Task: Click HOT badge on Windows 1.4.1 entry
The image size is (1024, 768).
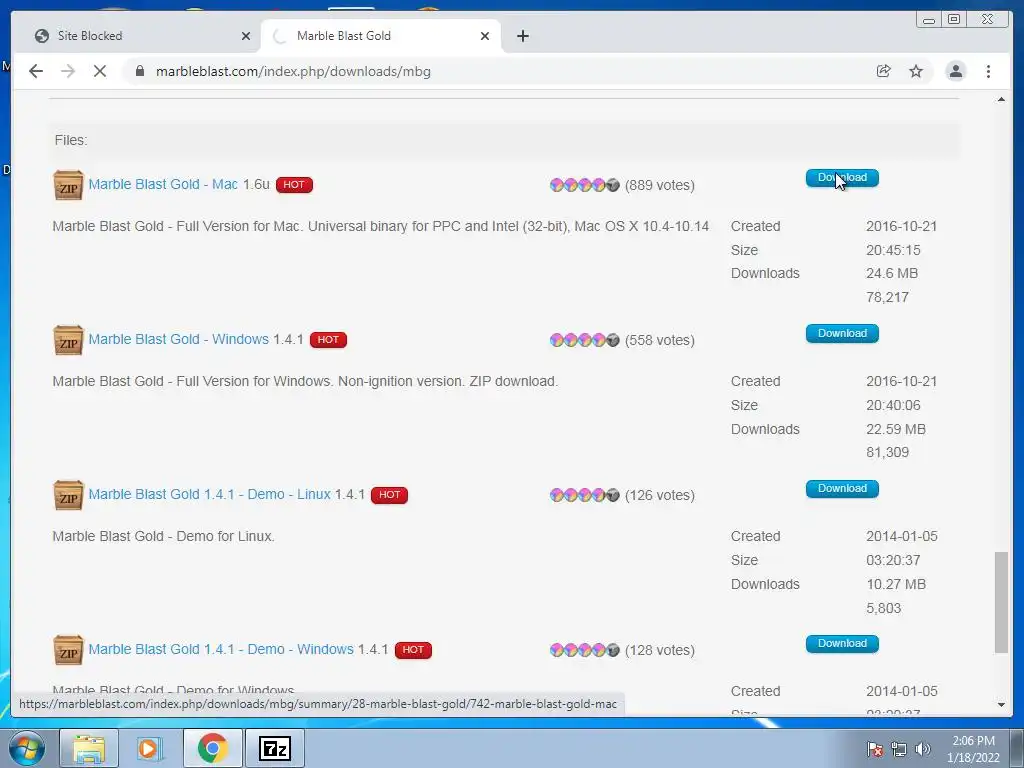Action: [x=328, y=340]
